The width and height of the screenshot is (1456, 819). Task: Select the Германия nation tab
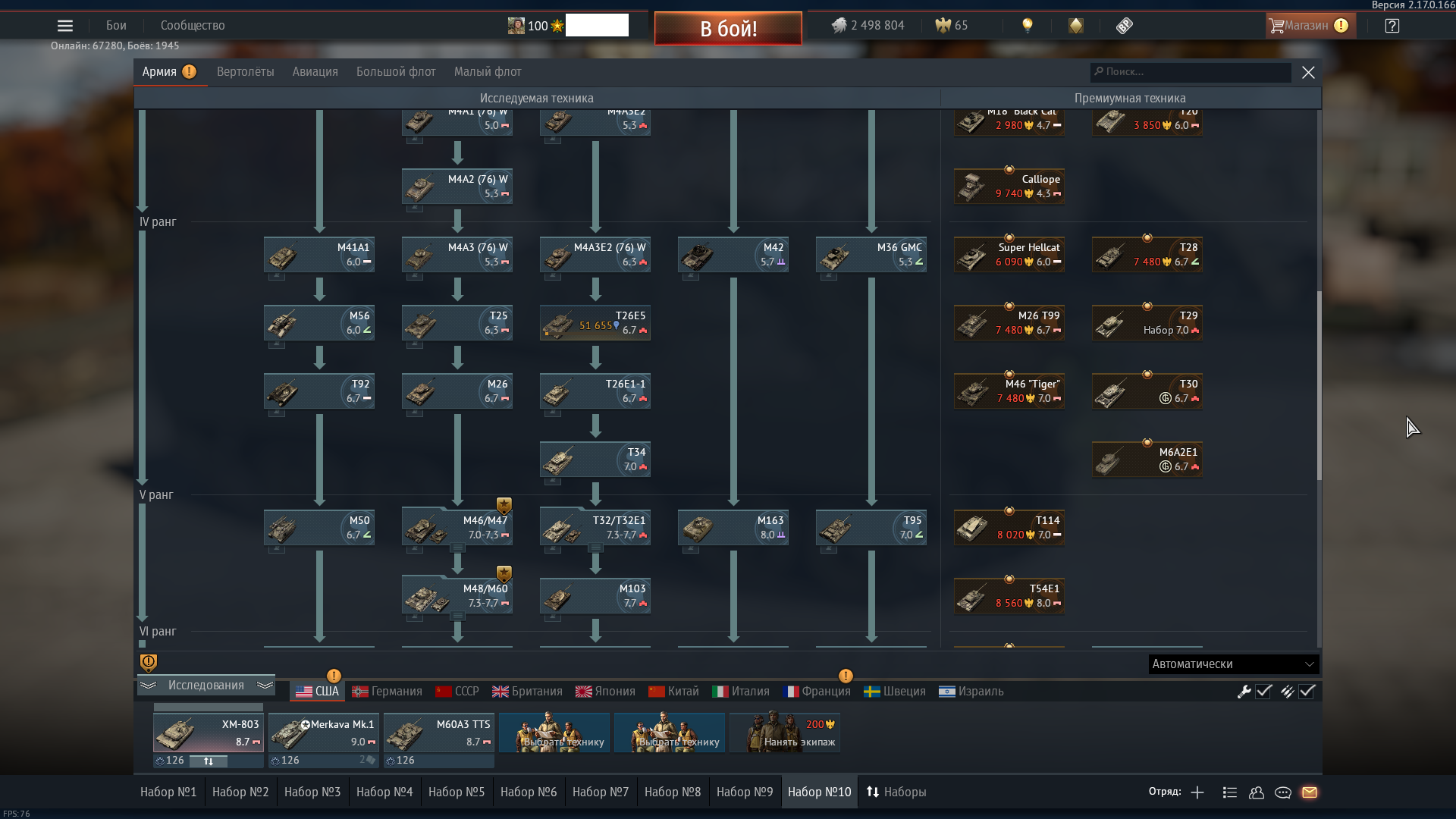click(388, 692)
